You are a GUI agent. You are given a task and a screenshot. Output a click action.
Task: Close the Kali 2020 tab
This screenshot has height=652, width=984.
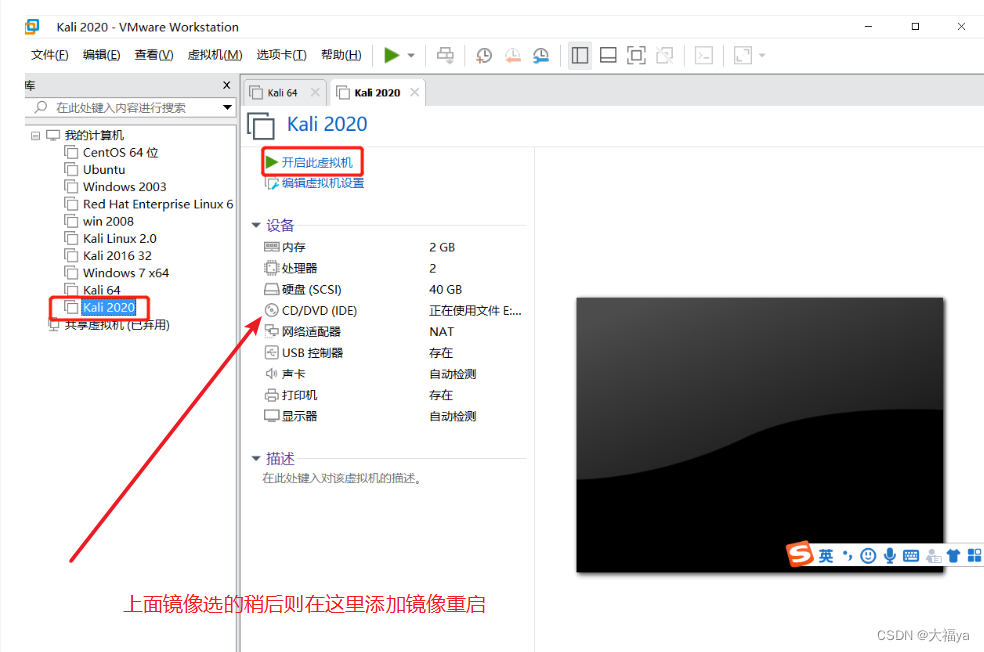click(414, 92)
